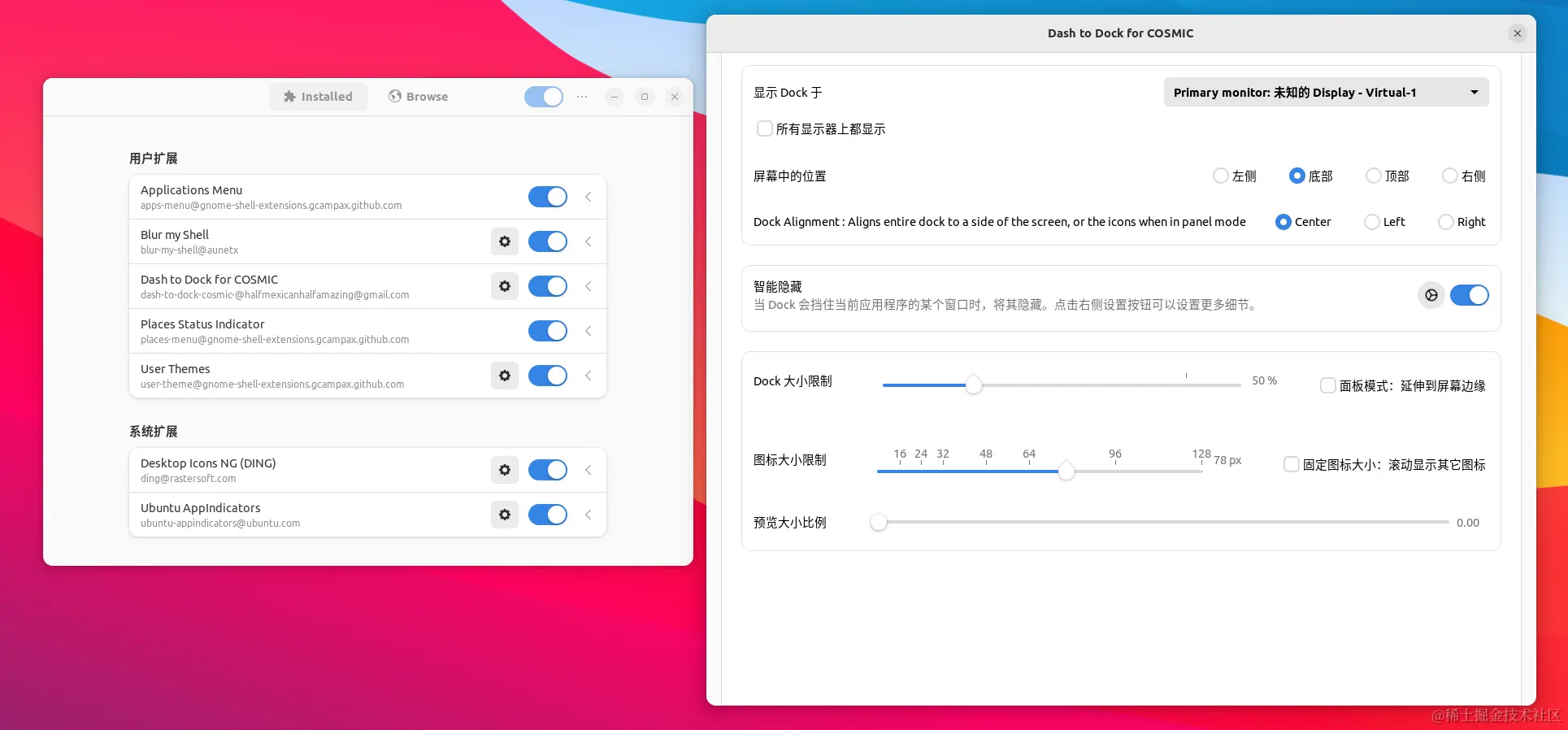Click the 16 mark on icon size scale
Image resolution: width=1568 pixels, height=730 pixels.
click(900, 454)
